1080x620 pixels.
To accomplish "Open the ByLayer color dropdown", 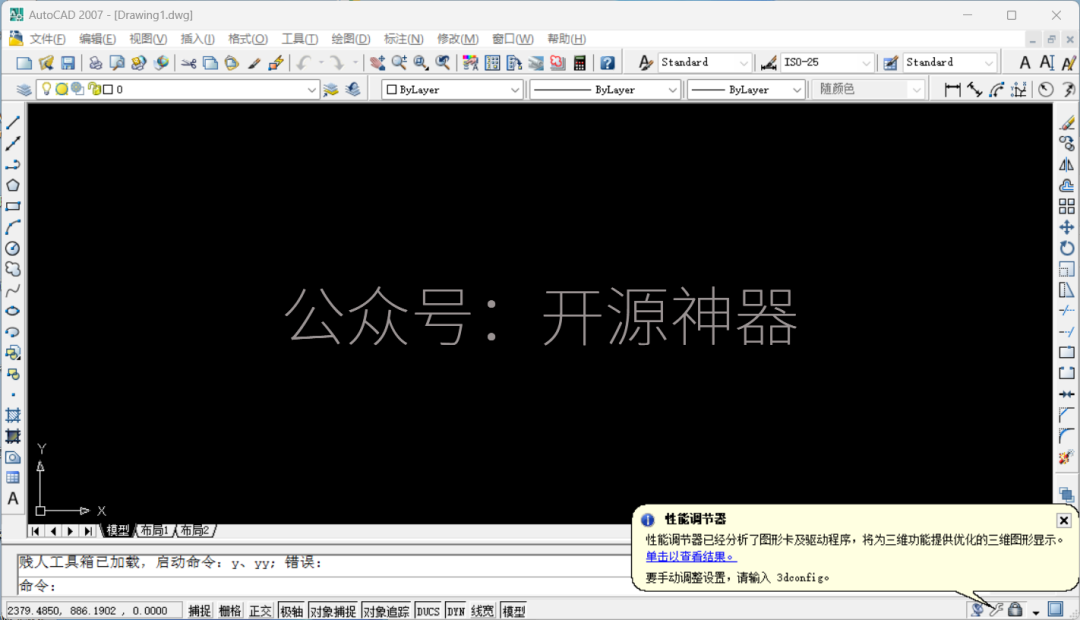I will click(515, 90).
